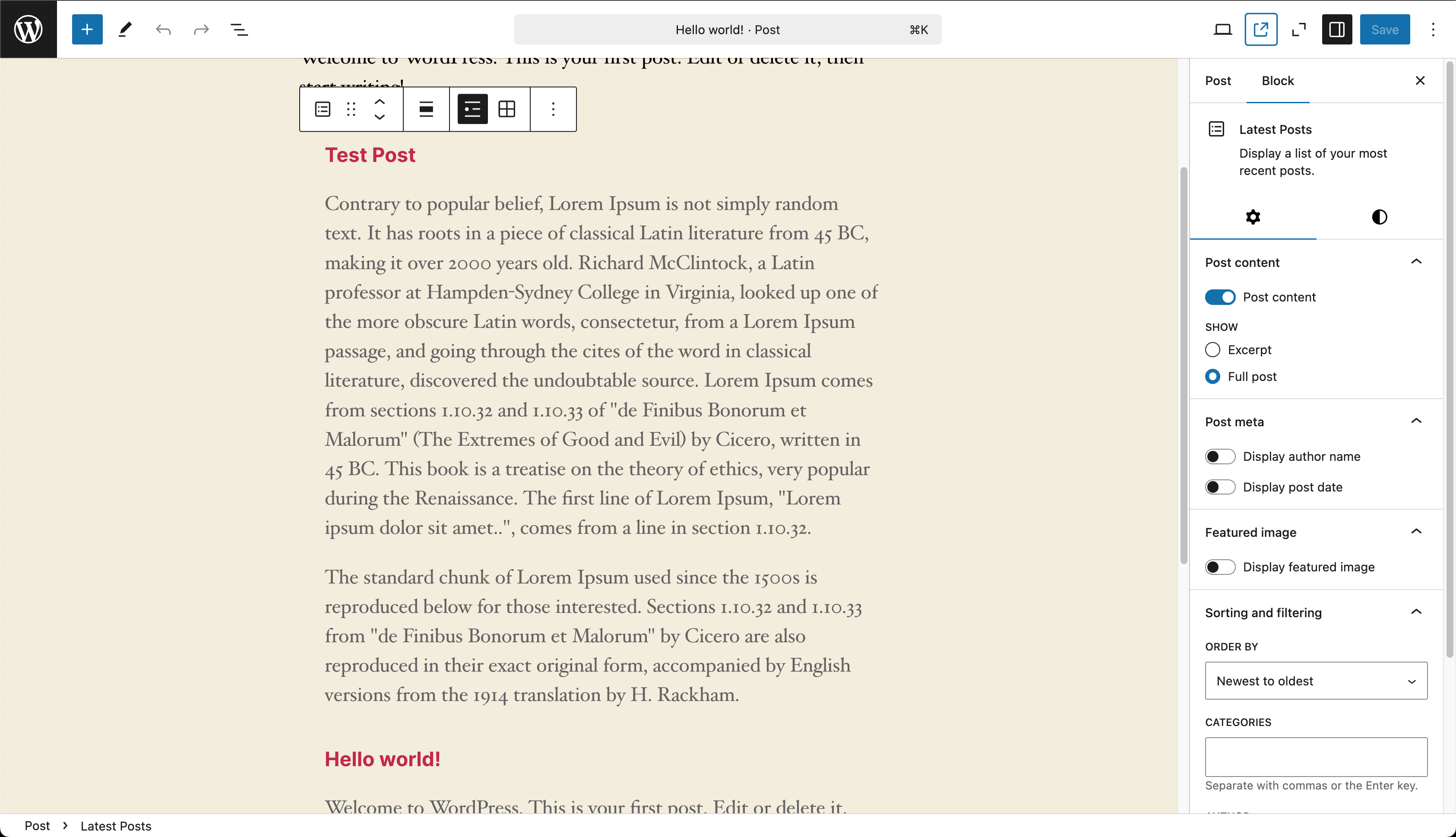1456x837 pixels.
Task: Collapse the Featured image panel
Action: click(x=1416, y=532)
